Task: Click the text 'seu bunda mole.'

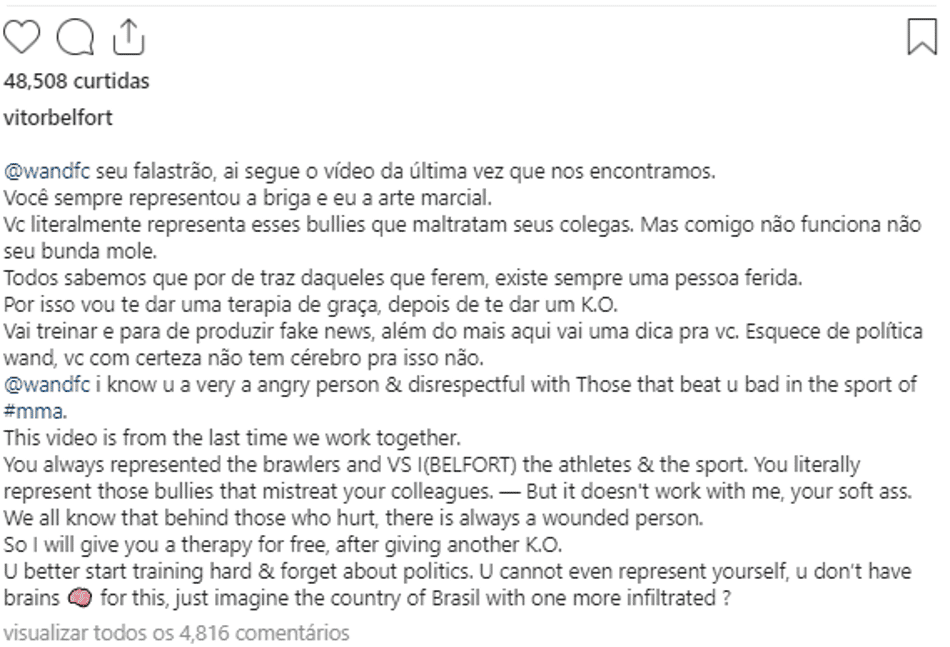Action: (x=80, y=251)
